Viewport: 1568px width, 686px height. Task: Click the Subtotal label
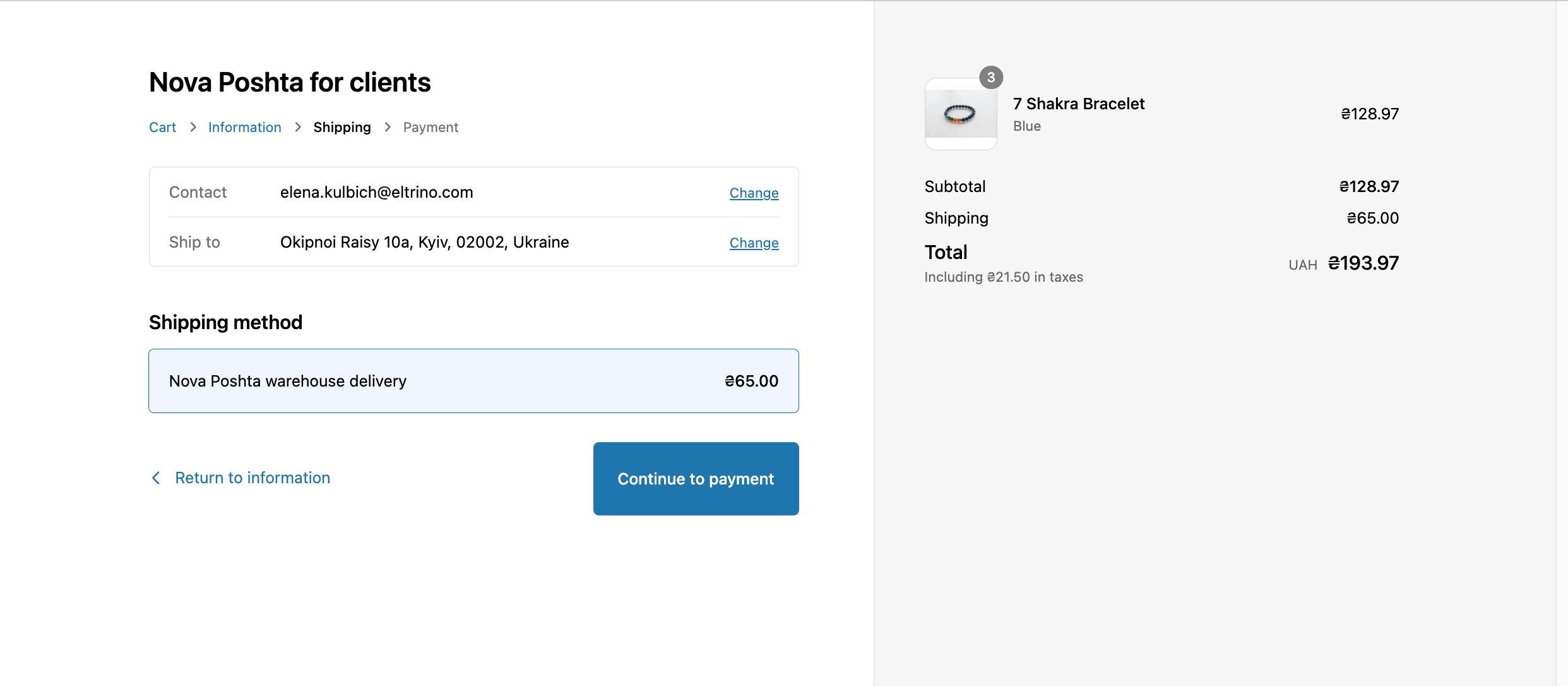point(954,186)
